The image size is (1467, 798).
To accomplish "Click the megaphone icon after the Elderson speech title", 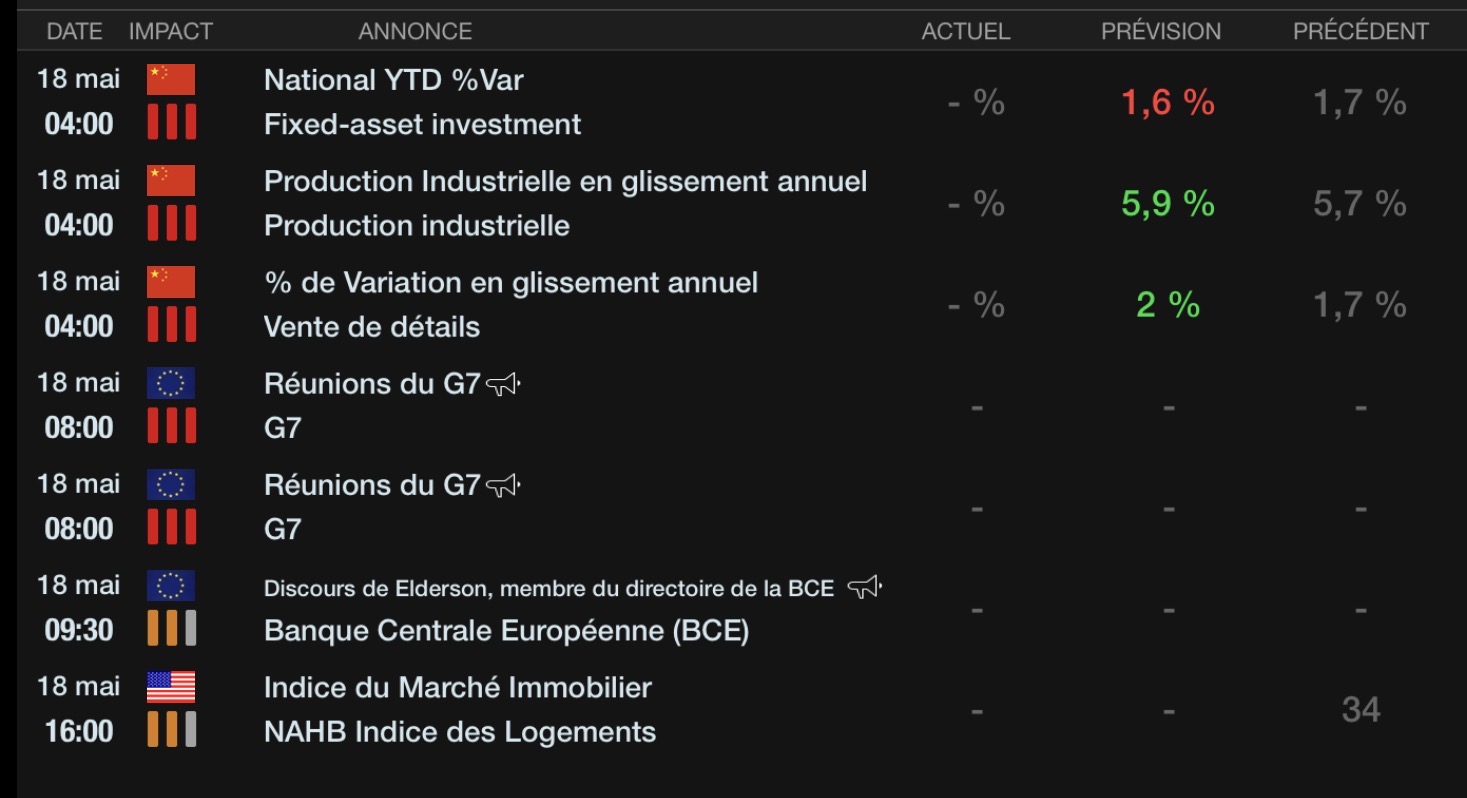I will coord(865,588).
